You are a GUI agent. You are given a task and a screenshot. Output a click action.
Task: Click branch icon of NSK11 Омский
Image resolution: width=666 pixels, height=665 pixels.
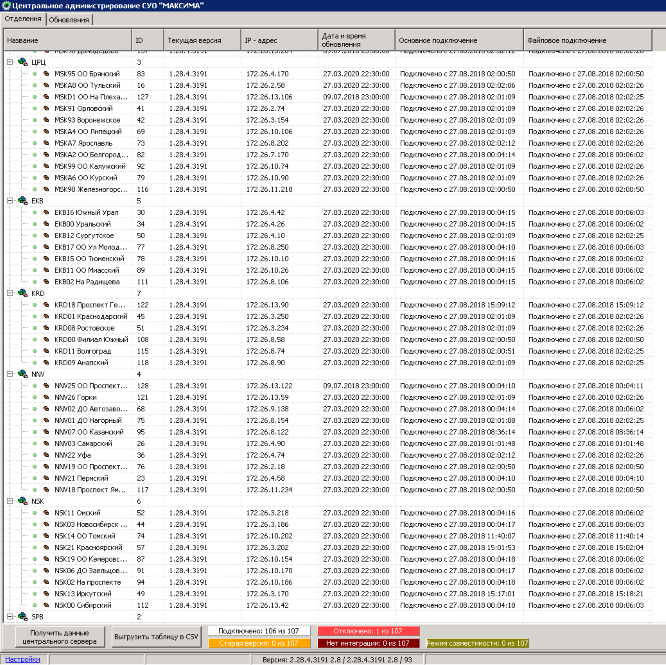46,513
